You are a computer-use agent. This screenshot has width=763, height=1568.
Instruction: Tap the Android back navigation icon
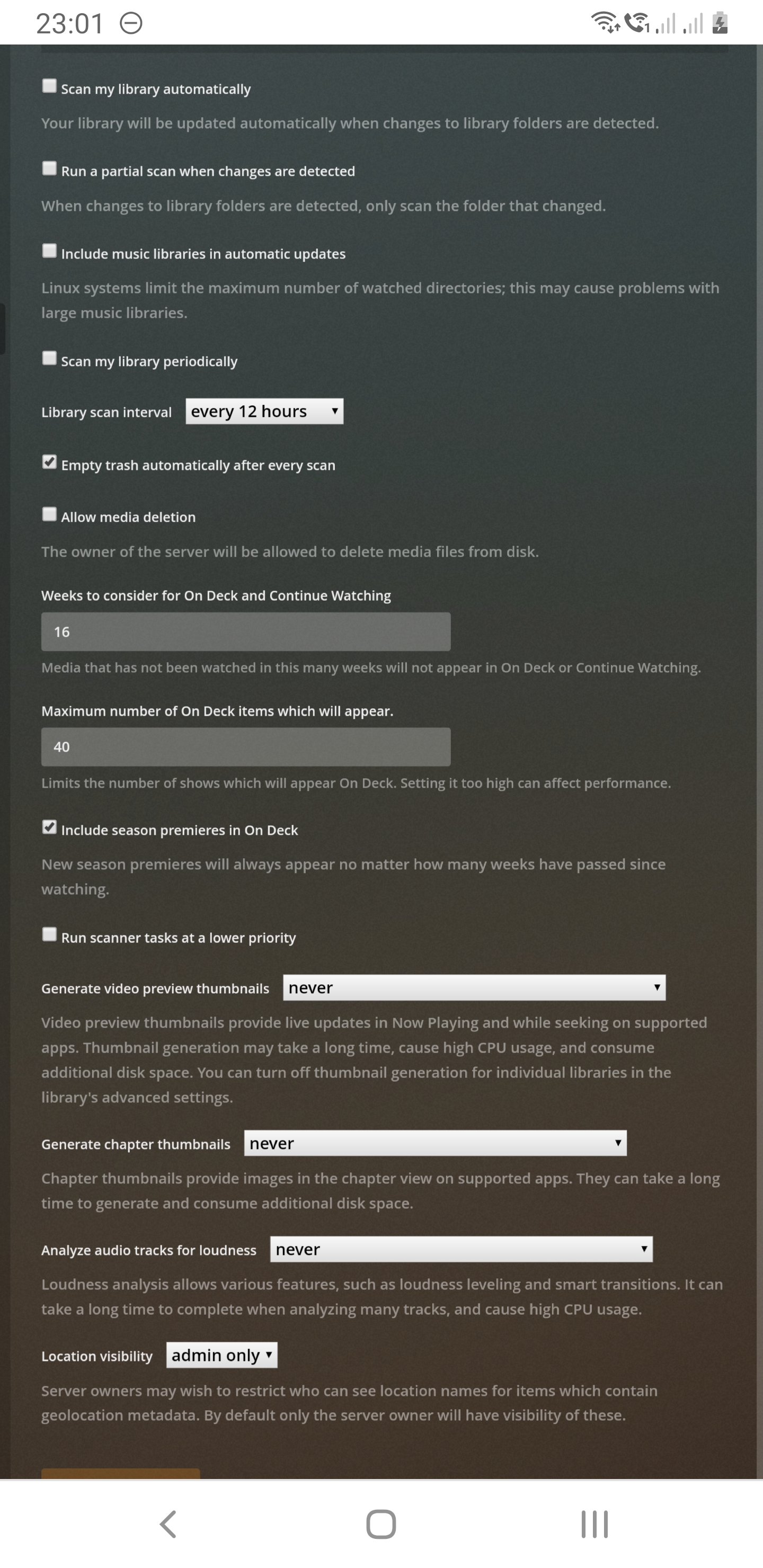tap(168, 1524)
